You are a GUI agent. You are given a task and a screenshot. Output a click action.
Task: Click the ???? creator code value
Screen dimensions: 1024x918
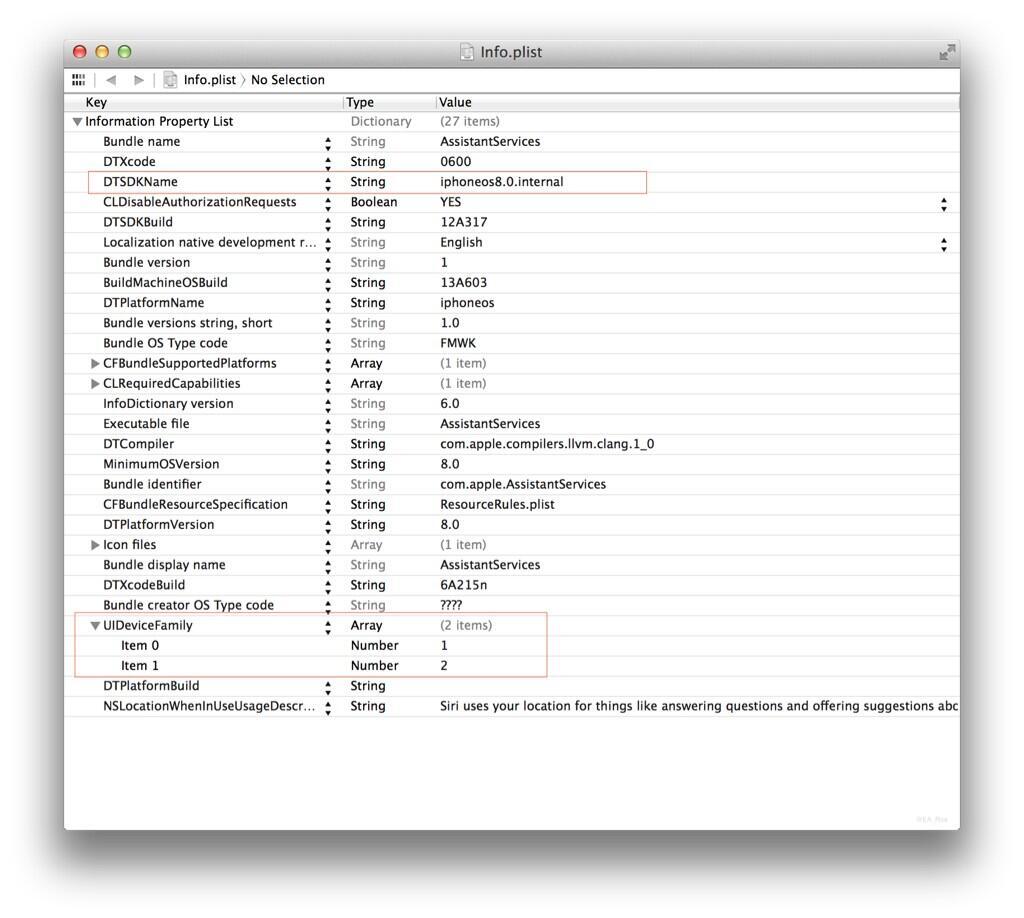[451, 605]
